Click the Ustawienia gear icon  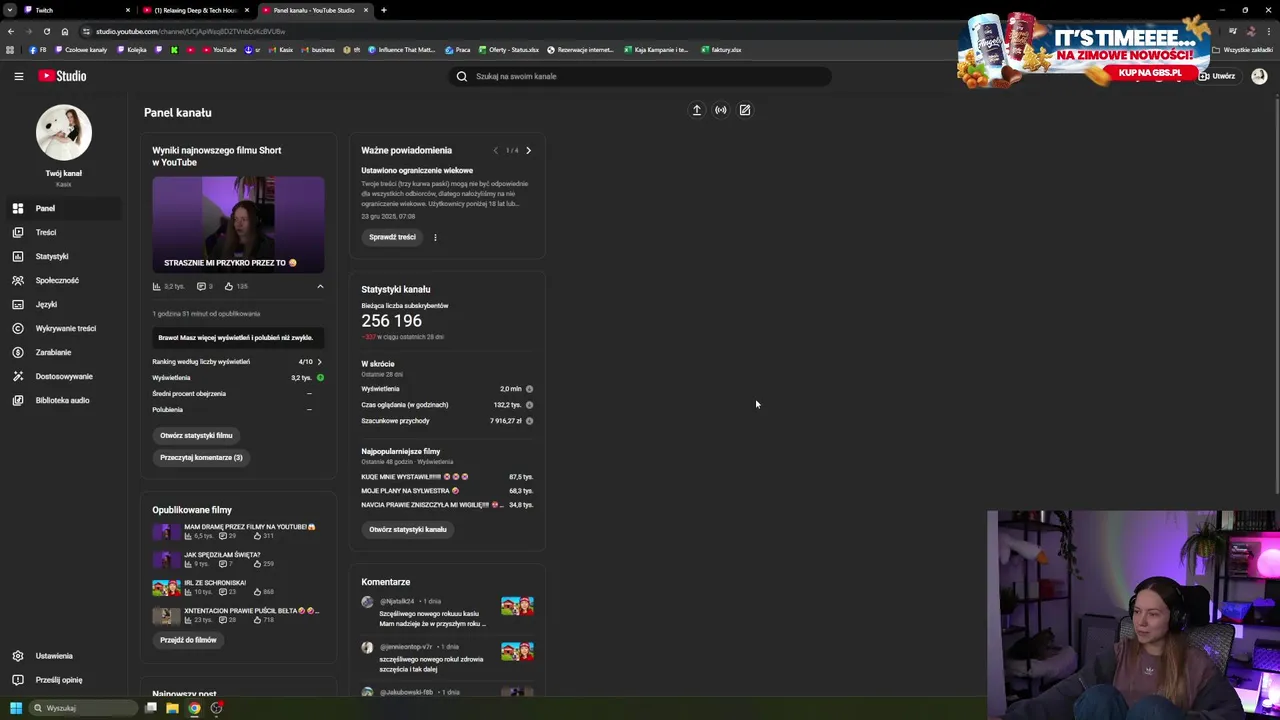(17, 656)
